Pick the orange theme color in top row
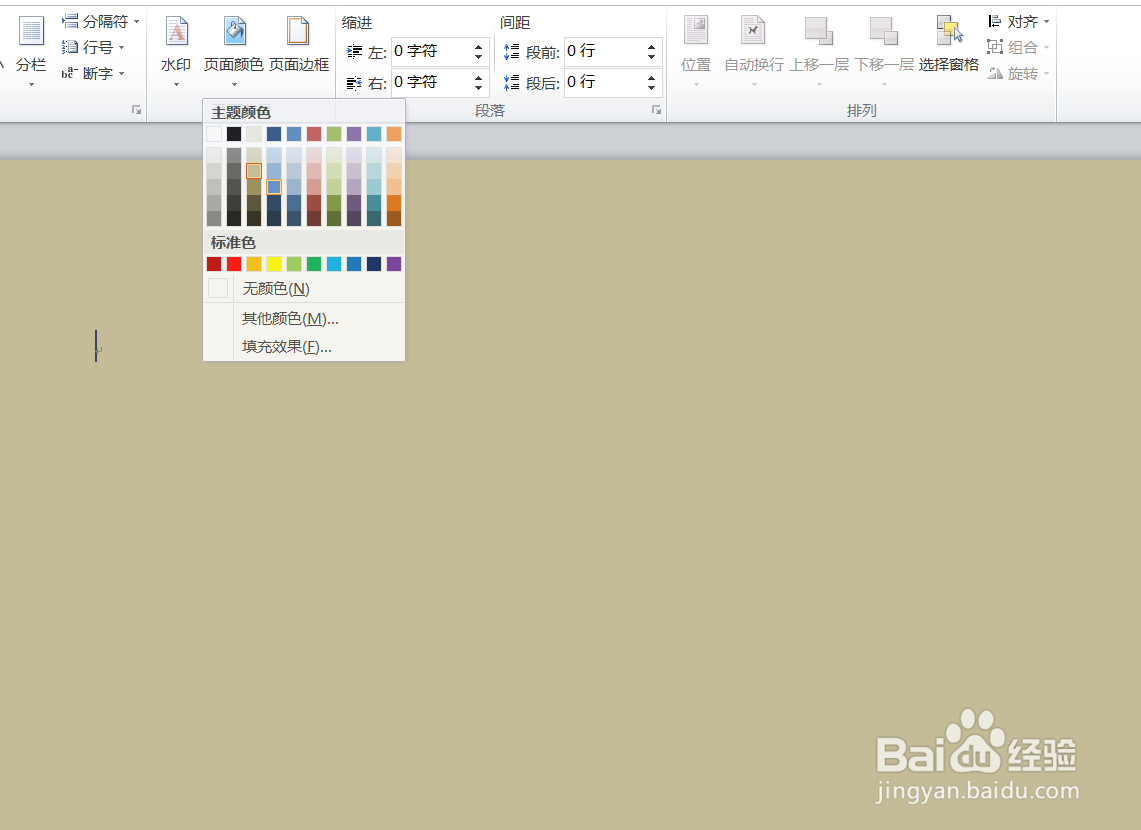The height and width of the screenshot is (830, 1141). point(394,134)
